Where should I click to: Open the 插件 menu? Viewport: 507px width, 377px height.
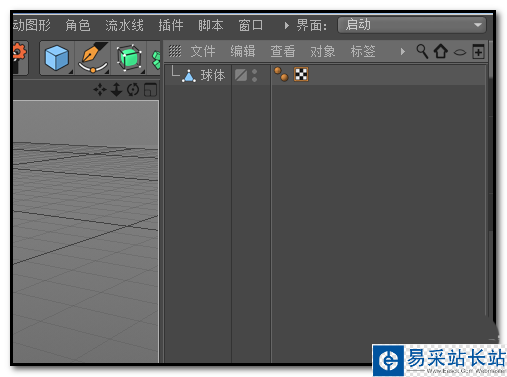tap(171, 25)
